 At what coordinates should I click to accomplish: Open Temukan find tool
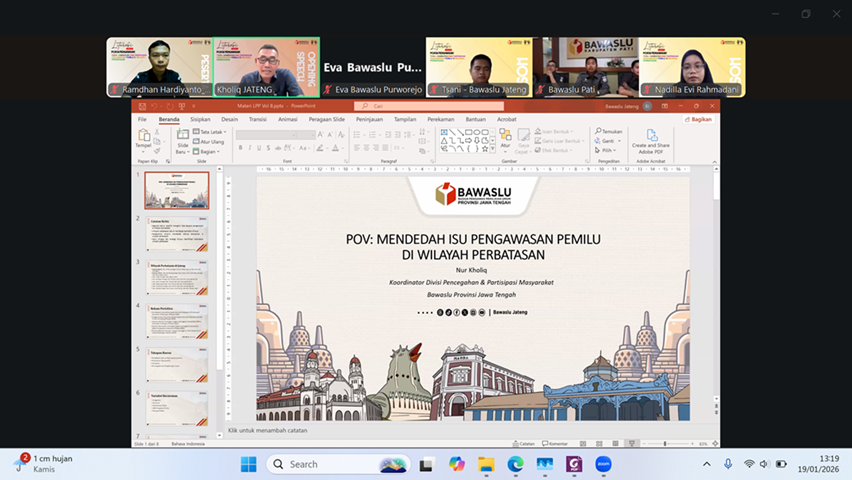[x=611, y=131]
